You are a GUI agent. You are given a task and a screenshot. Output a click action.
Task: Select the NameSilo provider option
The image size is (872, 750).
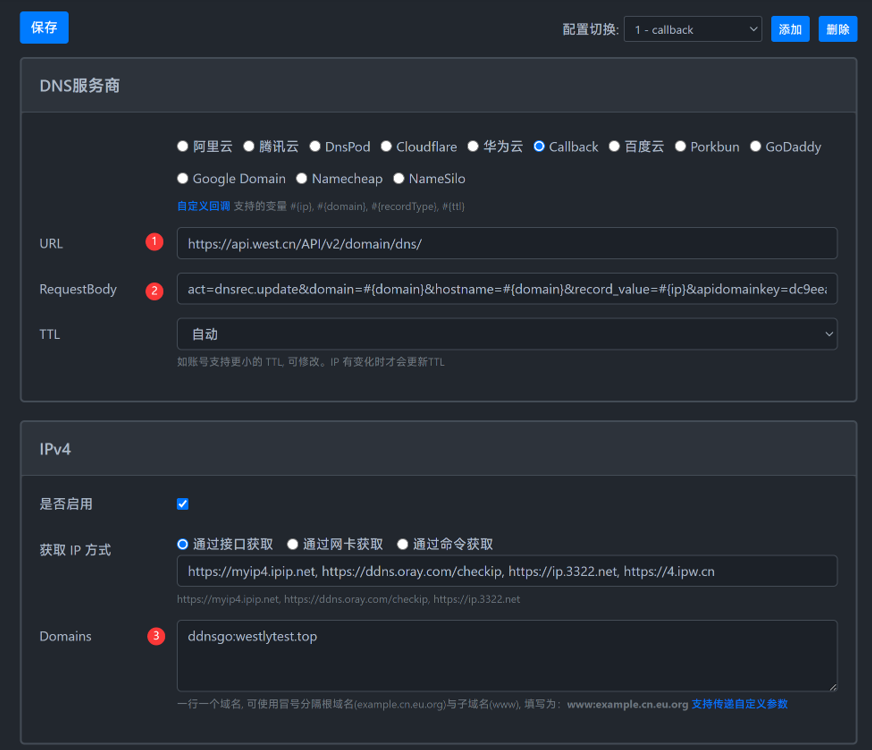pyautogui.click(x=399, y=178)
